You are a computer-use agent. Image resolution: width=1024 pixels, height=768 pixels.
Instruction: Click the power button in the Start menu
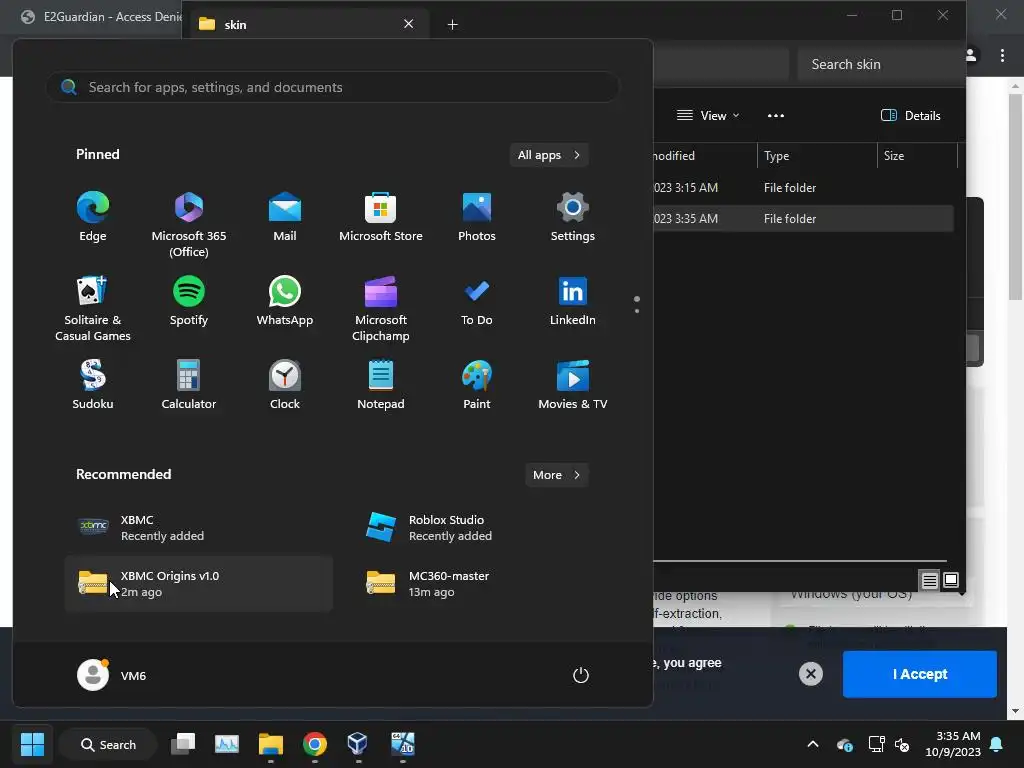(581, 675)
